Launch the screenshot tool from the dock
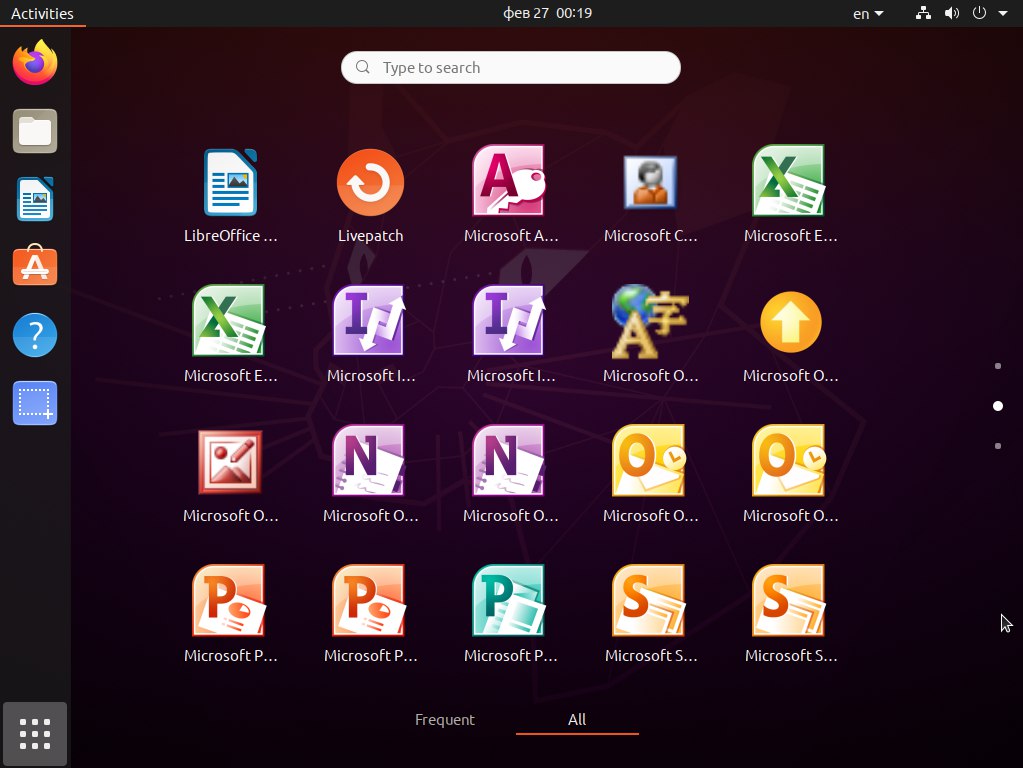This screenshot has height=768, width=1023. [35, 403]
